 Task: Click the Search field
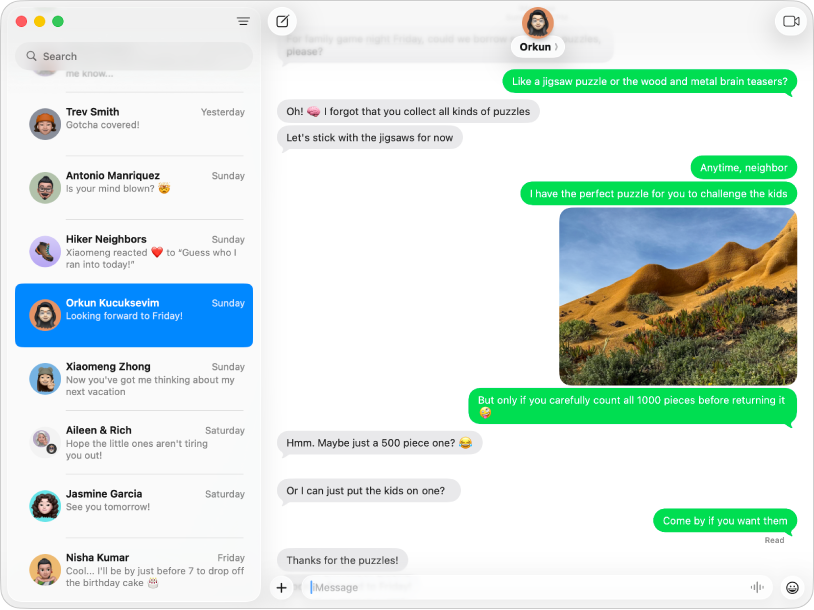pyautogui.click(x=133, y=56)
